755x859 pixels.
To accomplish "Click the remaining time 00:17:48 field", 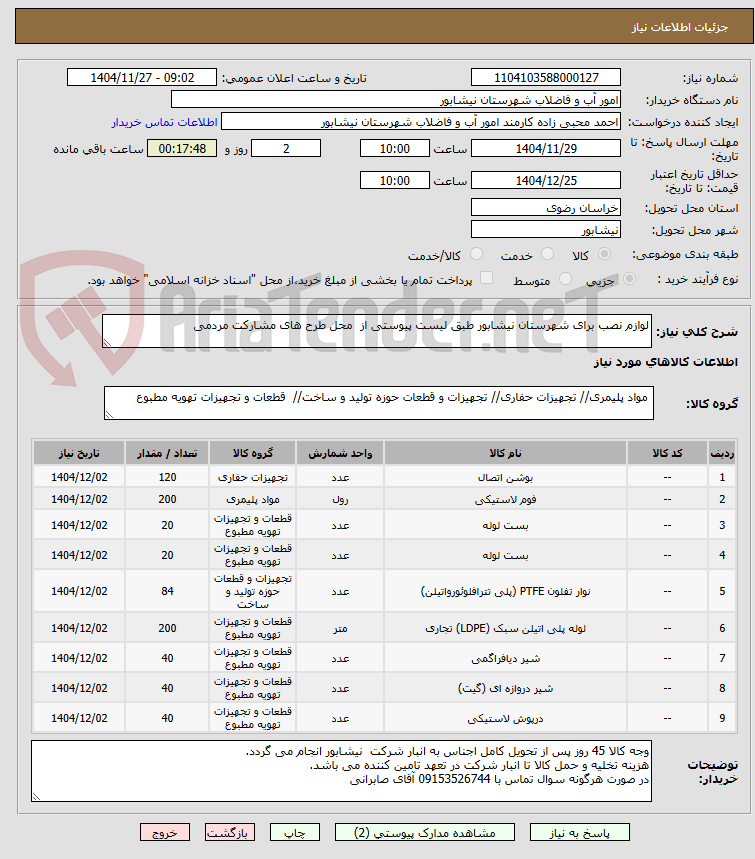I will [182, 148].
